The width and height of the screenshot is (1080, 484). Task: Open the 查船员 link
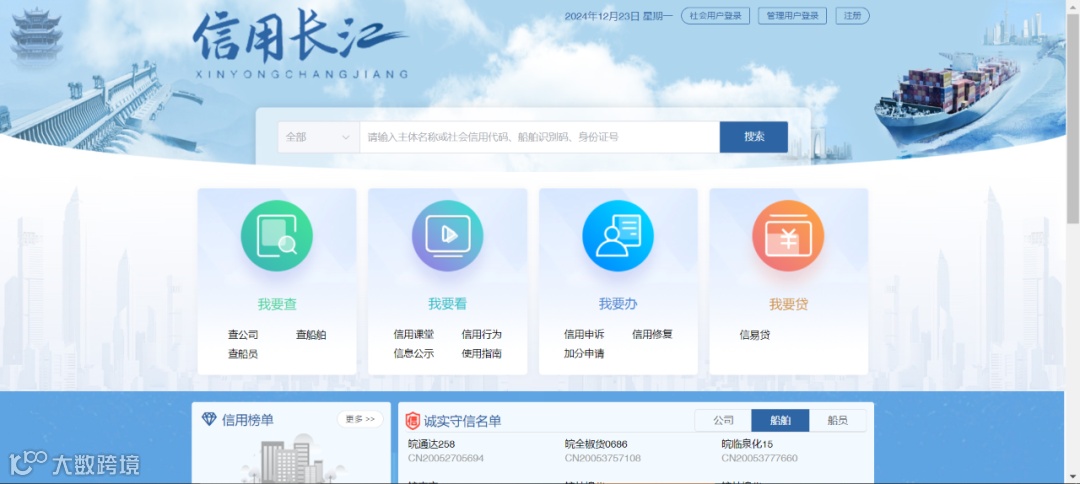243,354
